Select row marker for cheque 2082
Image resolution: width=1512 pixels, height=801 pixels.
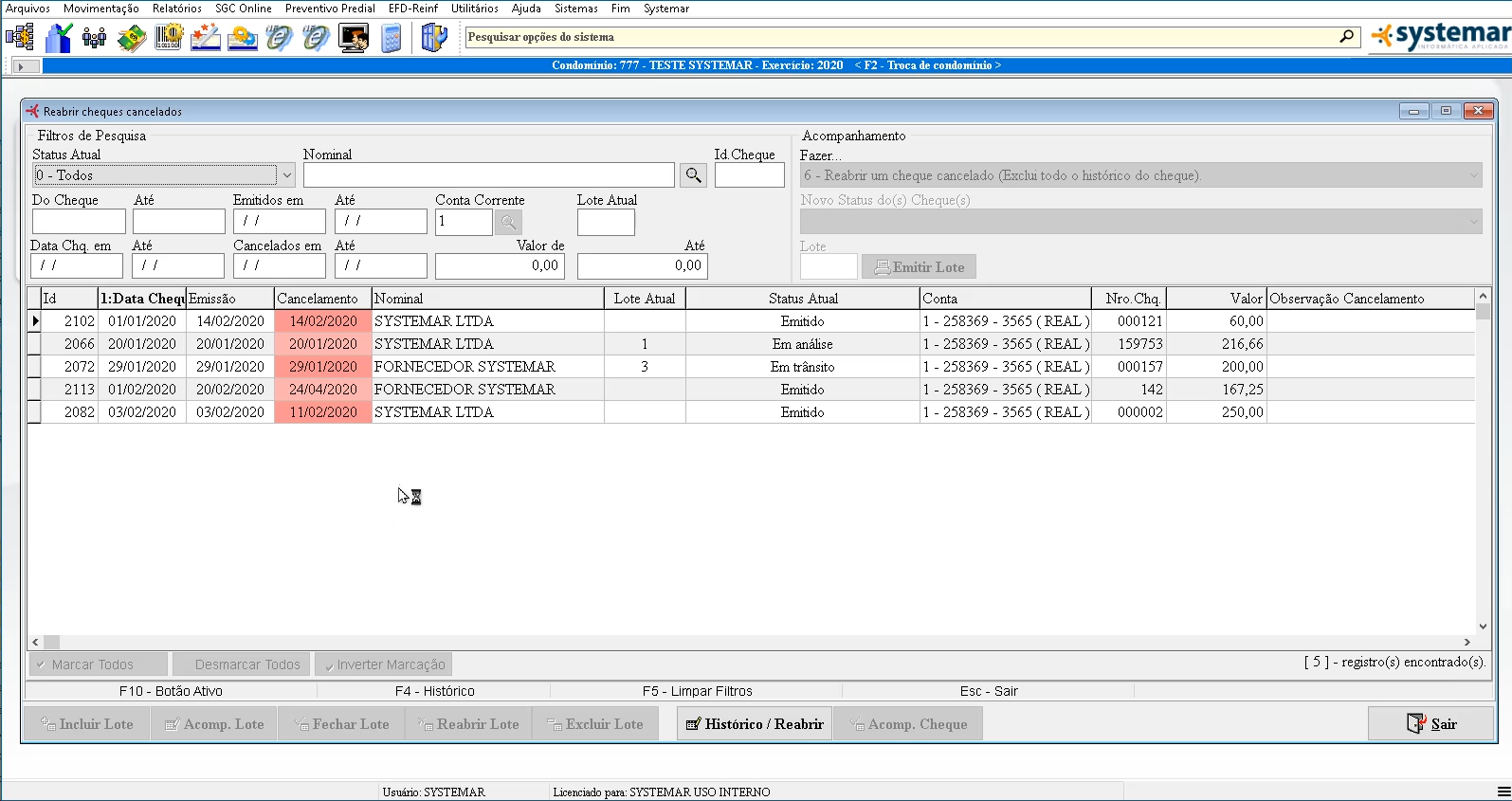(34, 412)
